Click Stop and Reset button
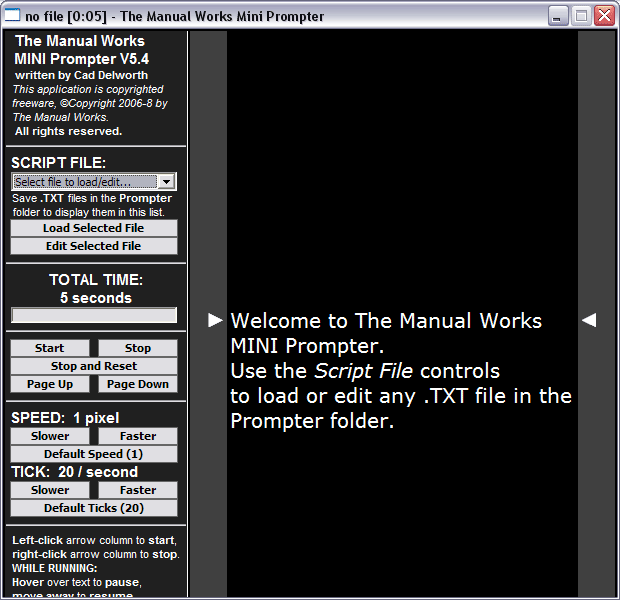This screenshot has height=600, width=620. pos(94,366)
